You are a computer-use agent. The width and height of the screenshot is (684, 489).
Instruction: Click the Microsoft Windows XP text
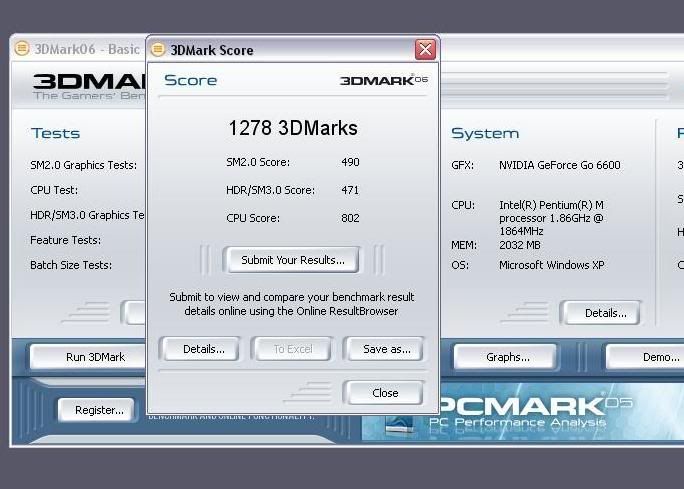552,265
